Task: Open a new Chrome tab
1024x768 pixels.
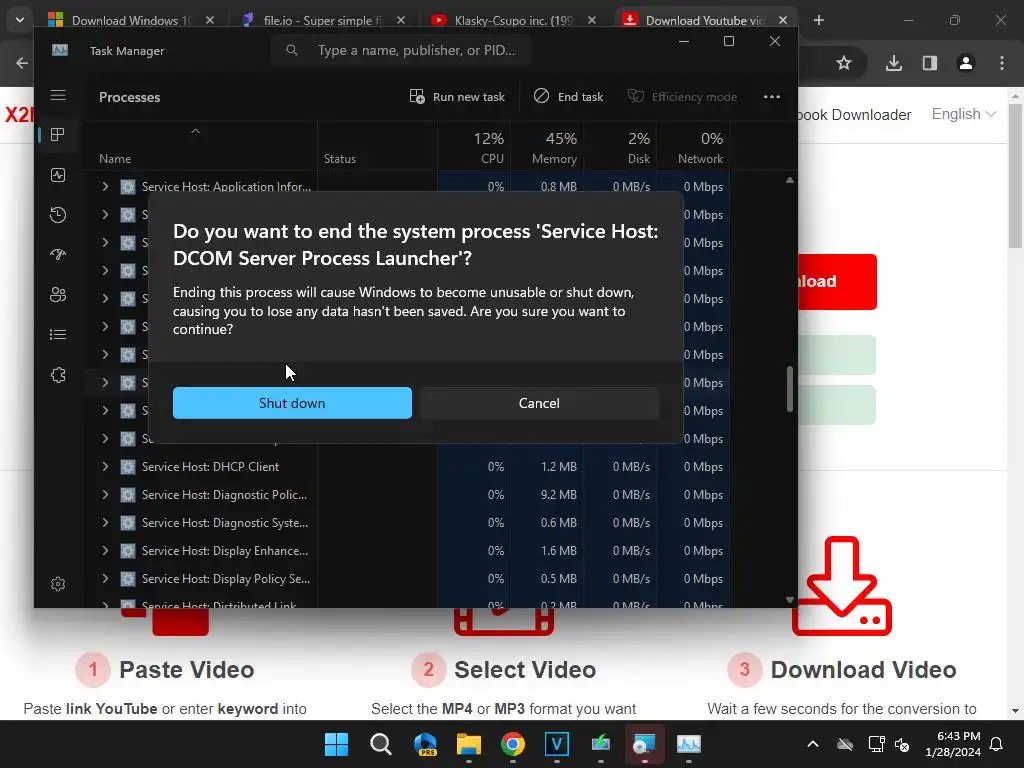Action: point(819,20)
